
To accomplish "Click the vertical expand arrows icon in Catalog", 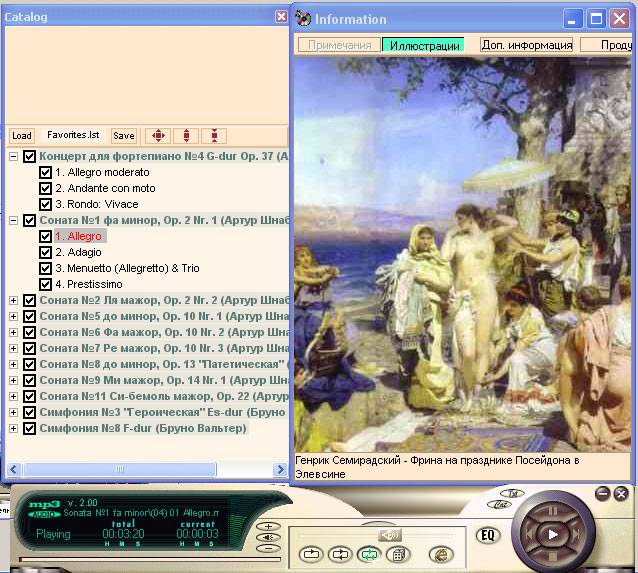I will pos(186,136).
